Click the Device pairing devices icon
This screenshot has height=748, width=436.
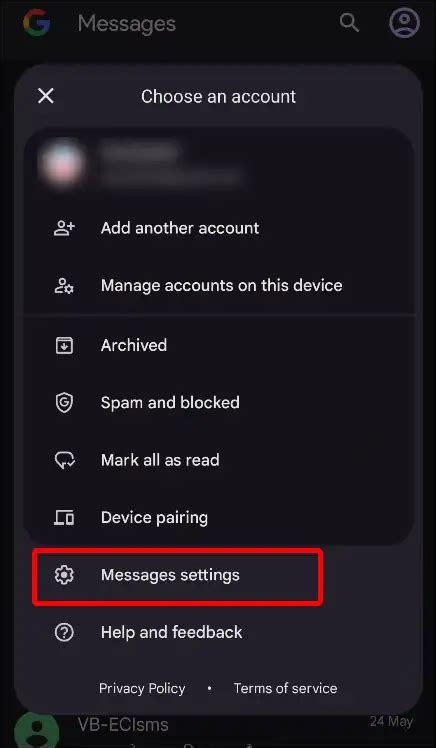64,518
